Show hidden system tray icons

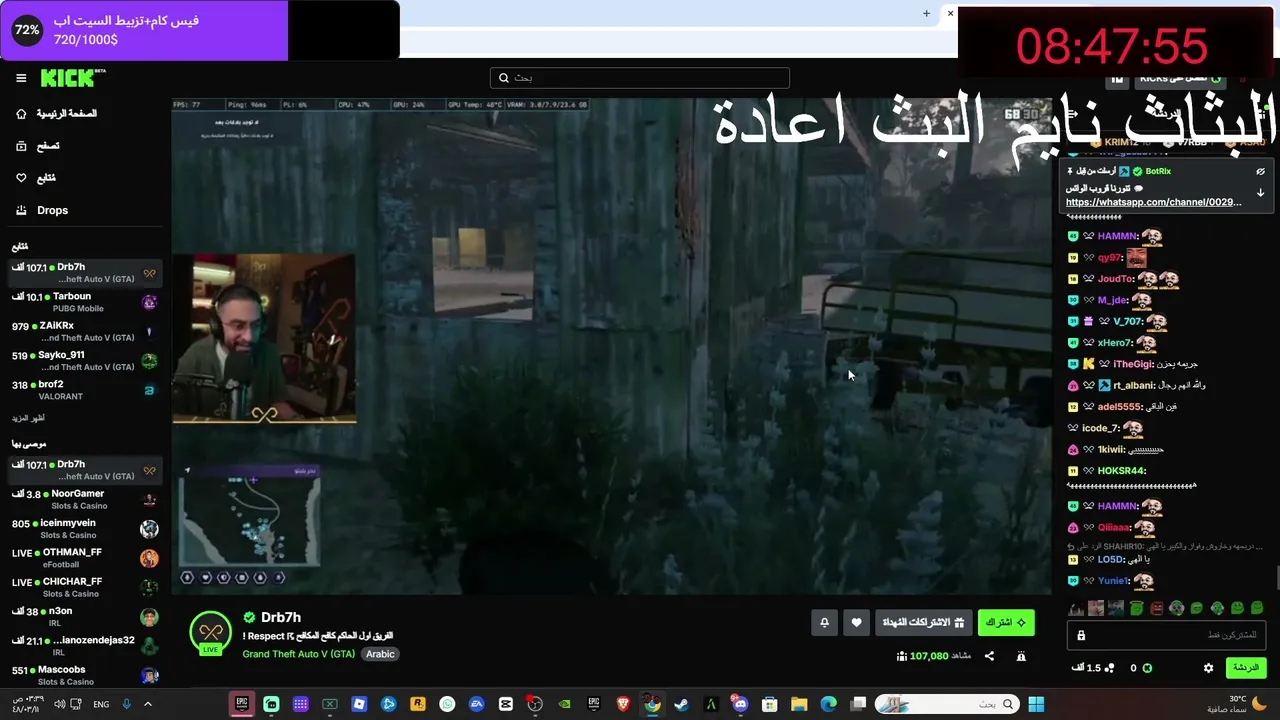pos(148,704)
